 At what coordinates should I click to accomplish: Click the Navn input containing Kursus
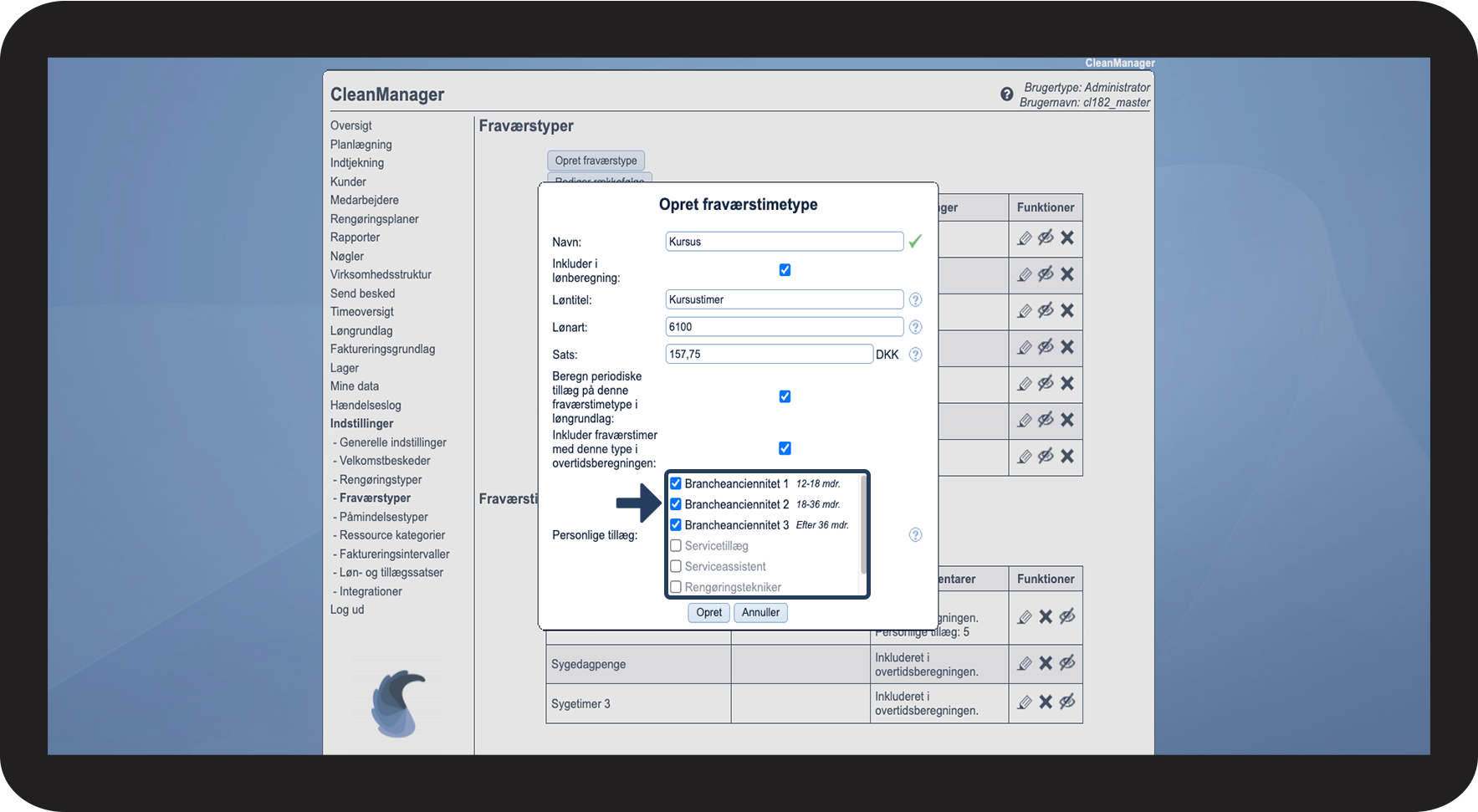[x=785, y=242]
